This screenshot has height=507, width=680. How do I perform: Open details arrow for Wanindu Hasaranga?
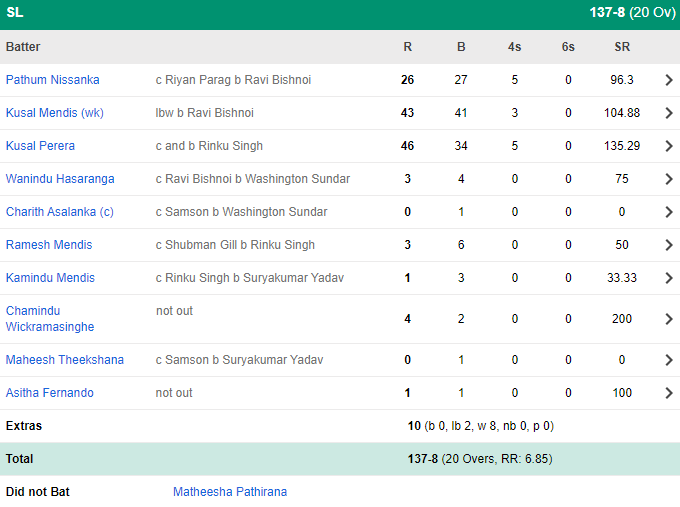point(668,179)
